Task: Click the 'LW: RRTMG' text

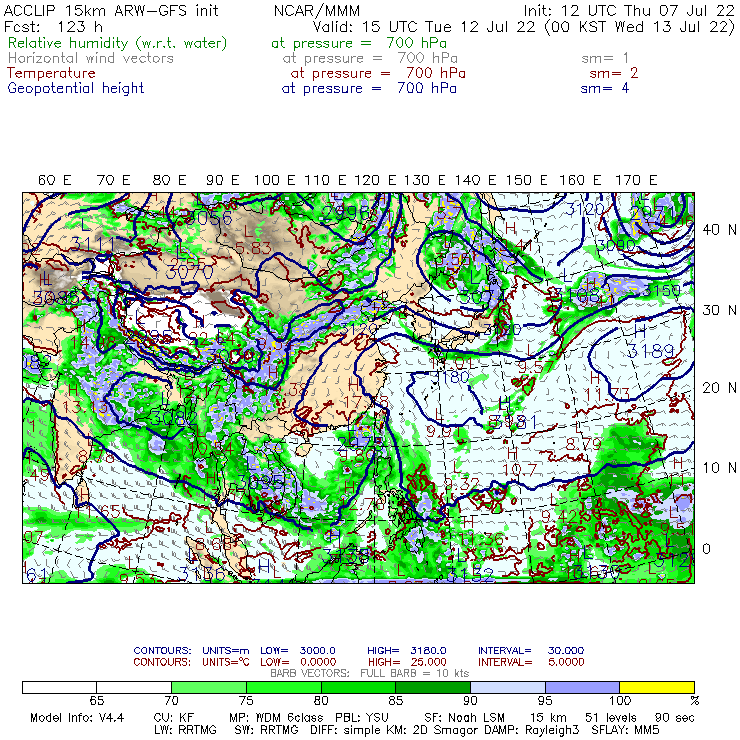Action: pos(185,730)
